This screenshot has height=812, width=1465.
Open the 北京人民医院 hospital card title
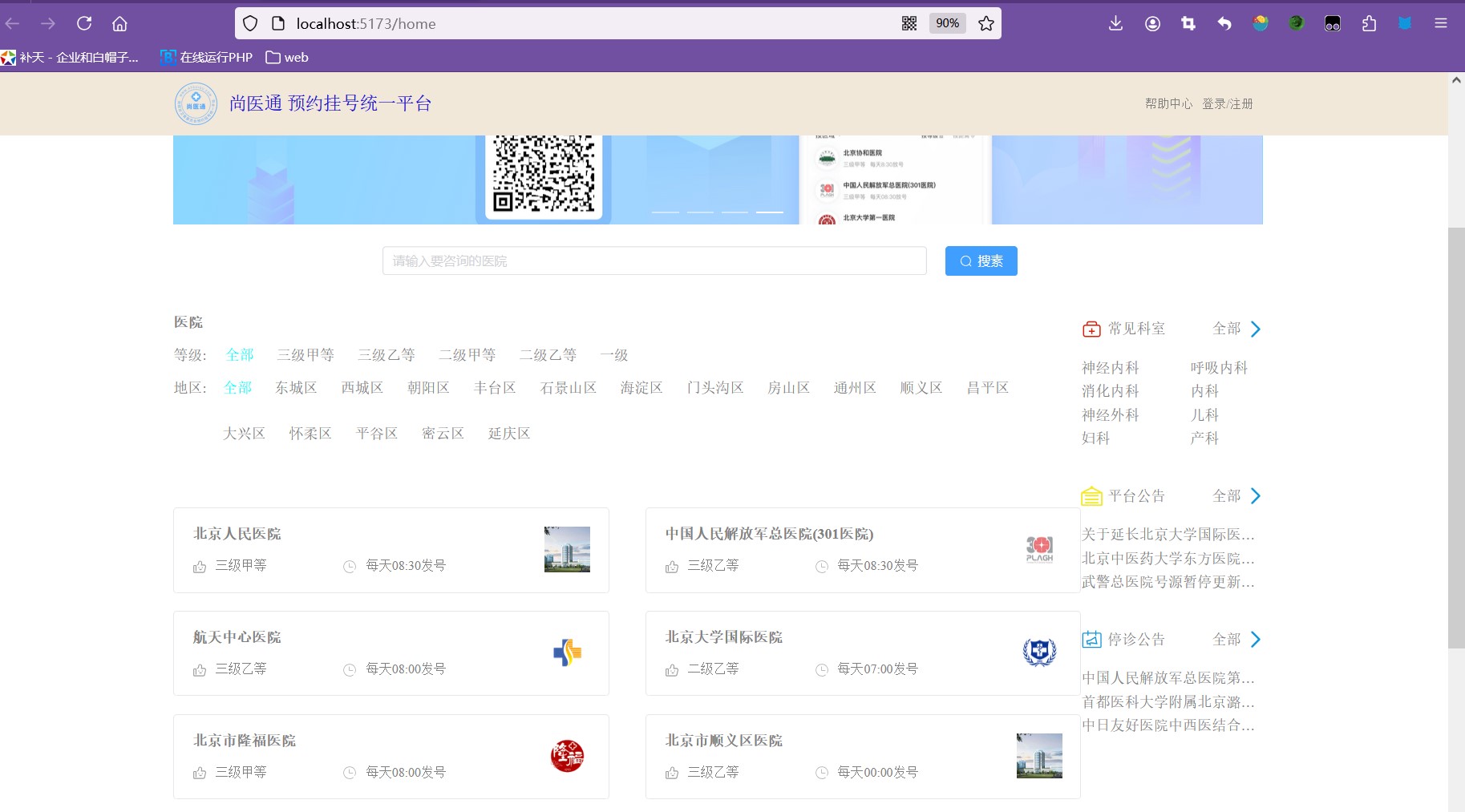(237, 534)
